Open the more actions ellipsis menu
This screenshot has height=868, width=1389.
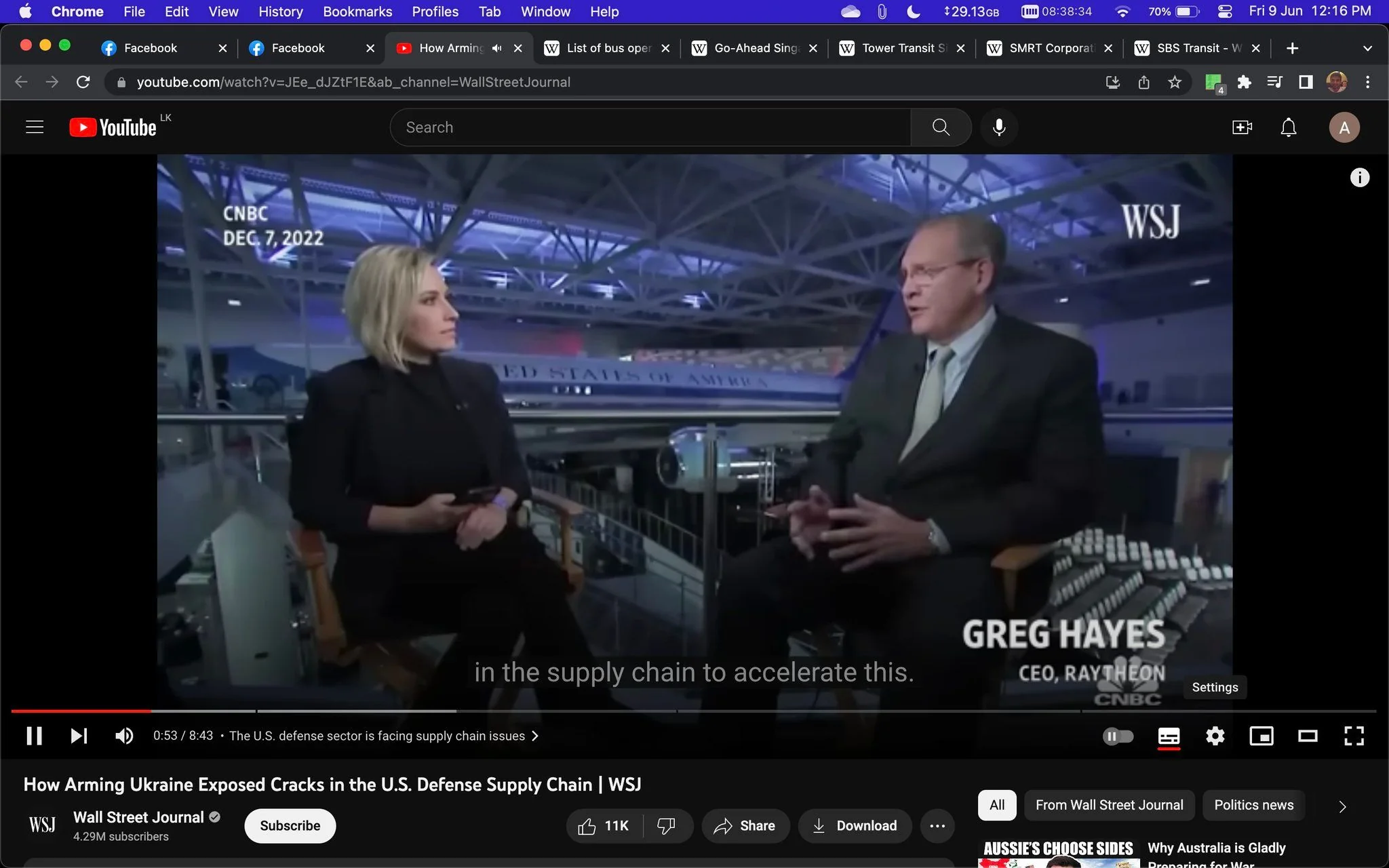[937, 825]
